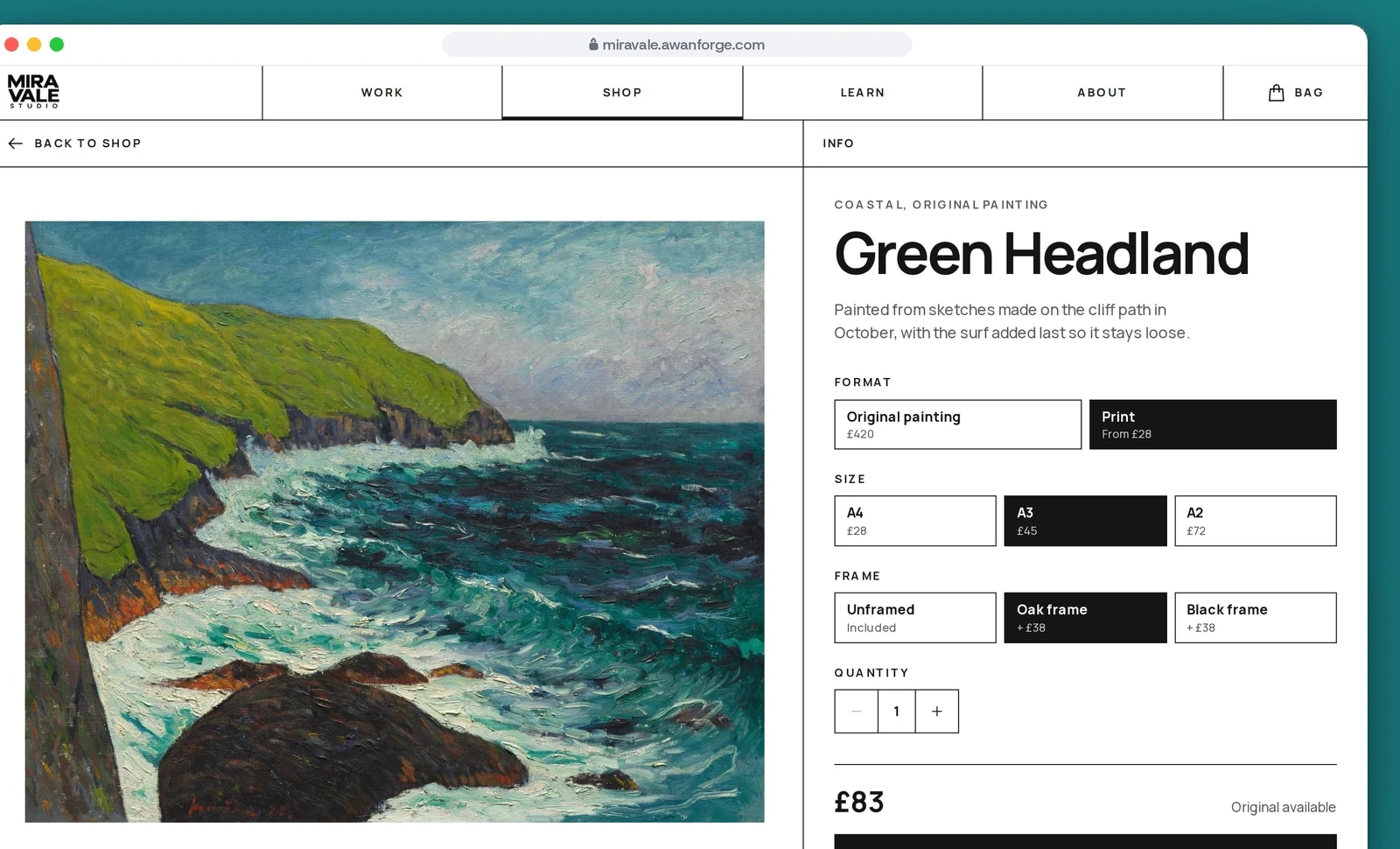Screen dimensions: 1400x849
Task: Choose the Print format option
Action: 1213,424
